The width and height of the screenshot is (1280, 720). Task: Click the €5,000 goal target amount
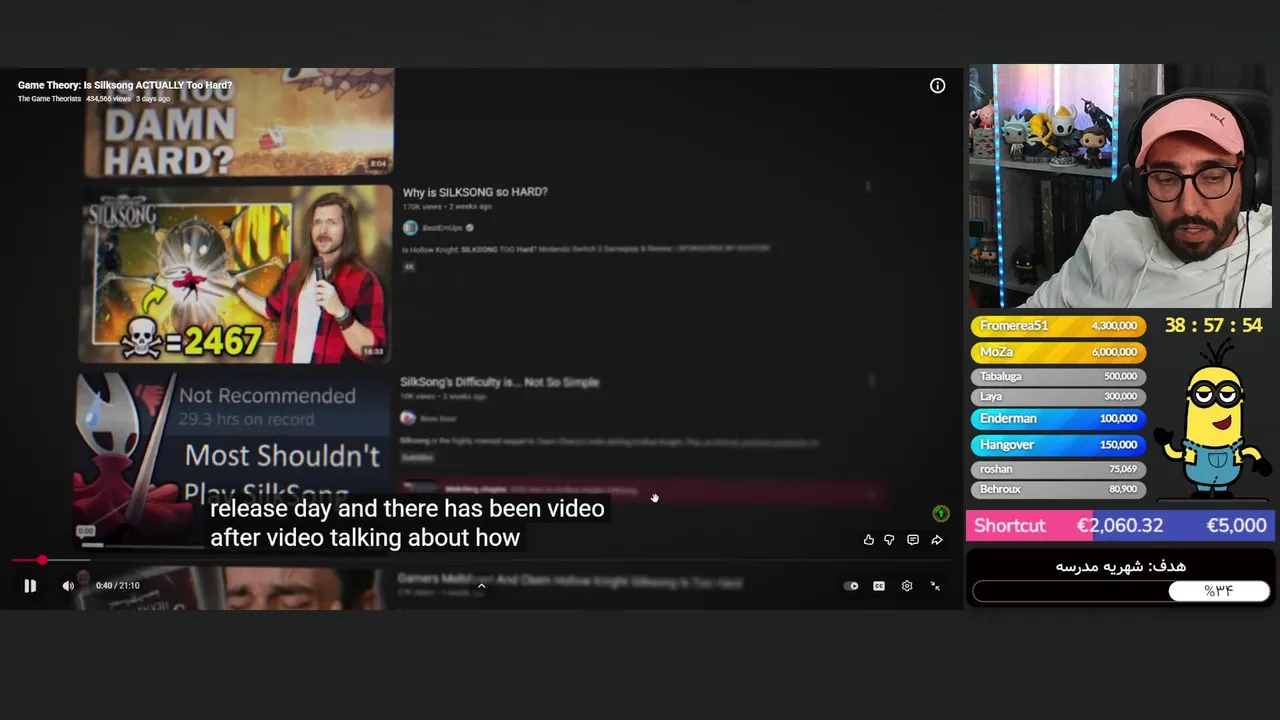(1236, 526)
